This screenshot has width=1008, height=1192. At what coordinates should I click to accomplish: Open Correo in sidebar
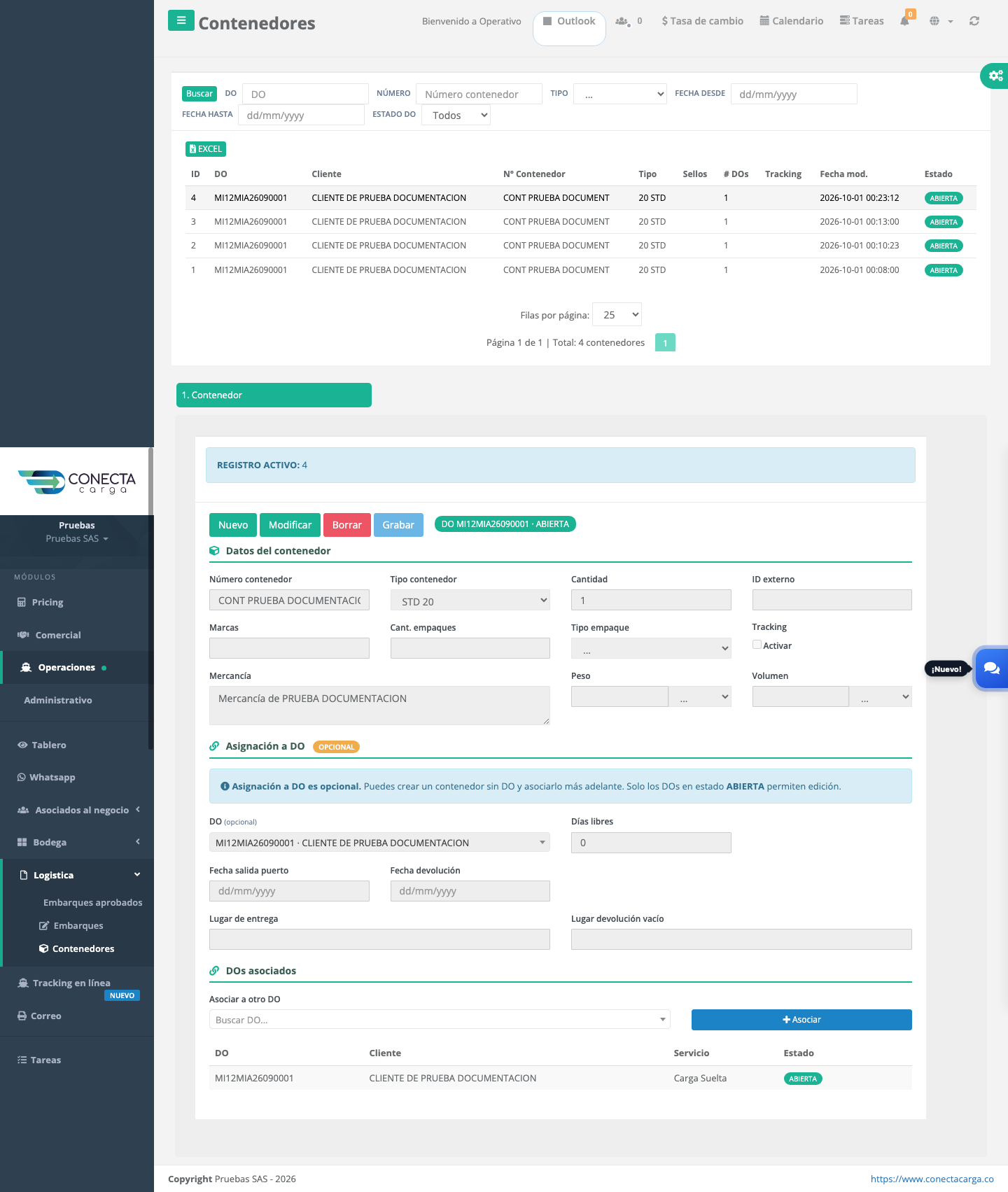(x=45, y=1016)
